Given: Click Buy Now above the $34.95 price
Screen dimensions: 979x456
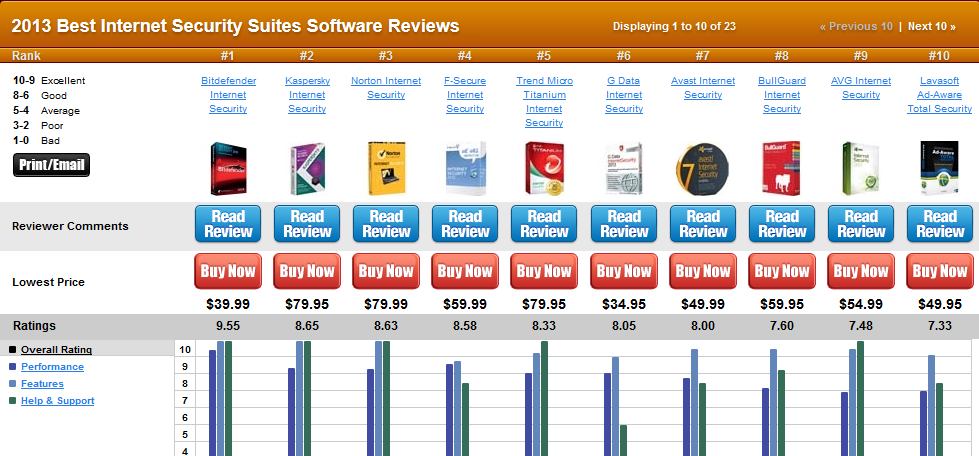Looking at the screenshot, I should pyautogui.click(x=624, y=271).
